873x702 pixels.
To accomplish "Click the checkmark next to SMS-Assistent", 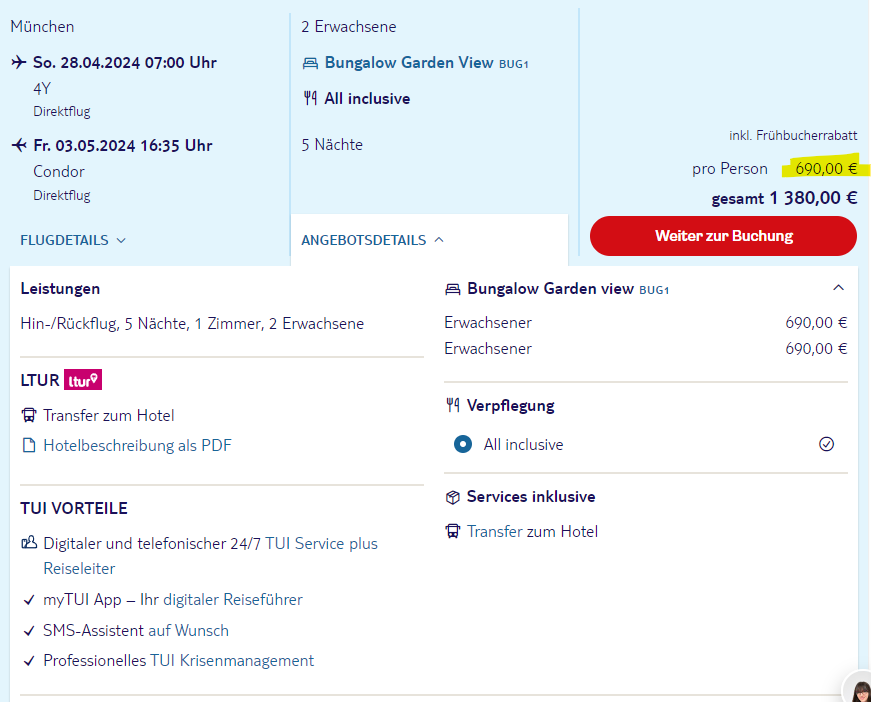I will 28,633.
